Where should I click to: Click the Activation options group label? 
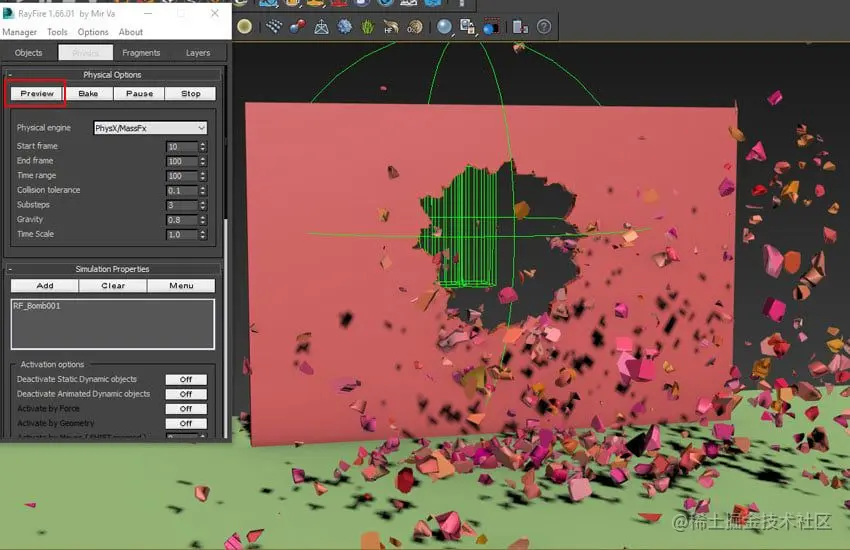[52, 364]
